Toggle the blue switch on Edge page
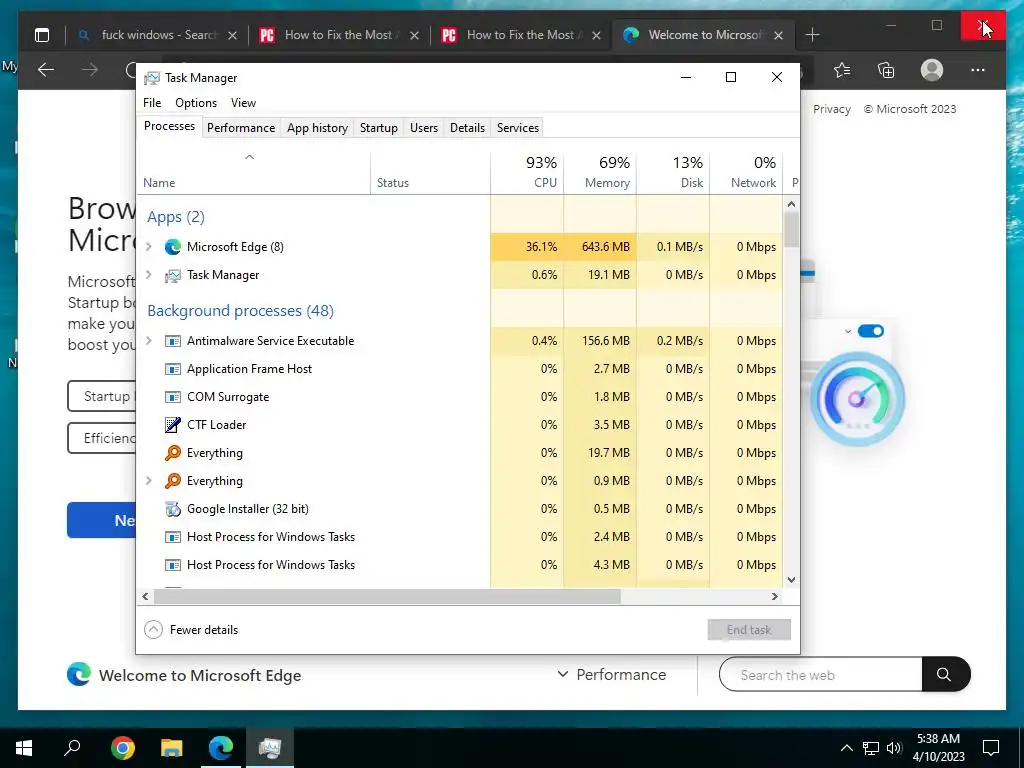 [871, 331]
